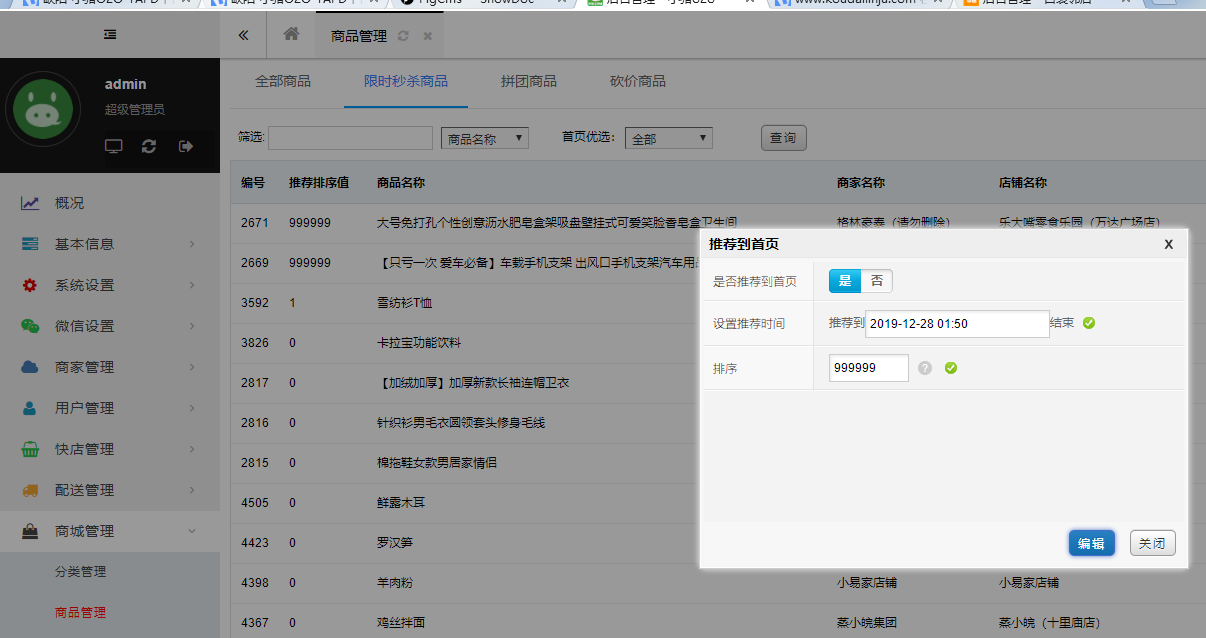The height and width of the screenshot is (638, 1206).
Task: Collapse 商城管理 chevron arrow
Action: pyautogui.click(x=192, y=531)
